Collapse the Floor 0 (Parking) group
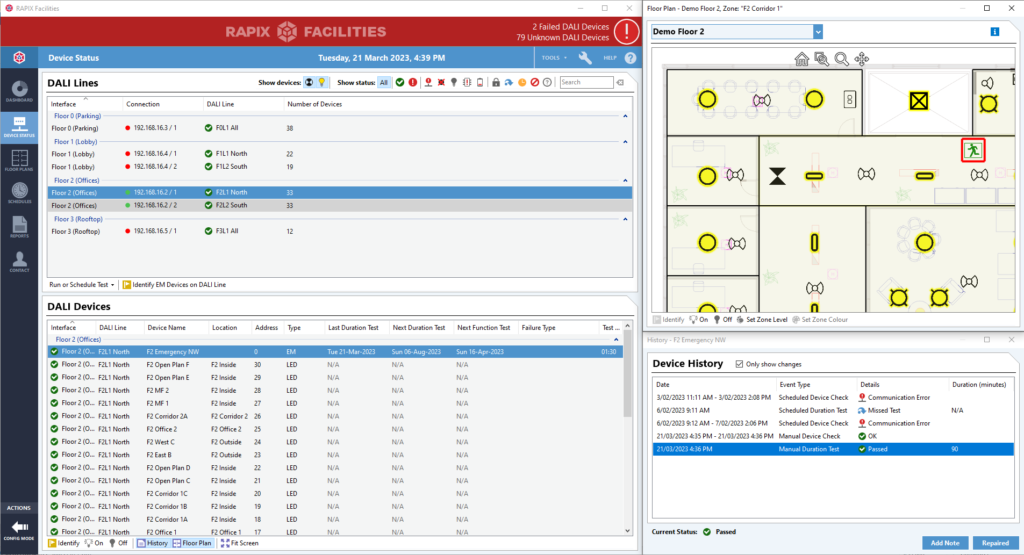Viewport: 1024px width, 555px height. [625, 116]
